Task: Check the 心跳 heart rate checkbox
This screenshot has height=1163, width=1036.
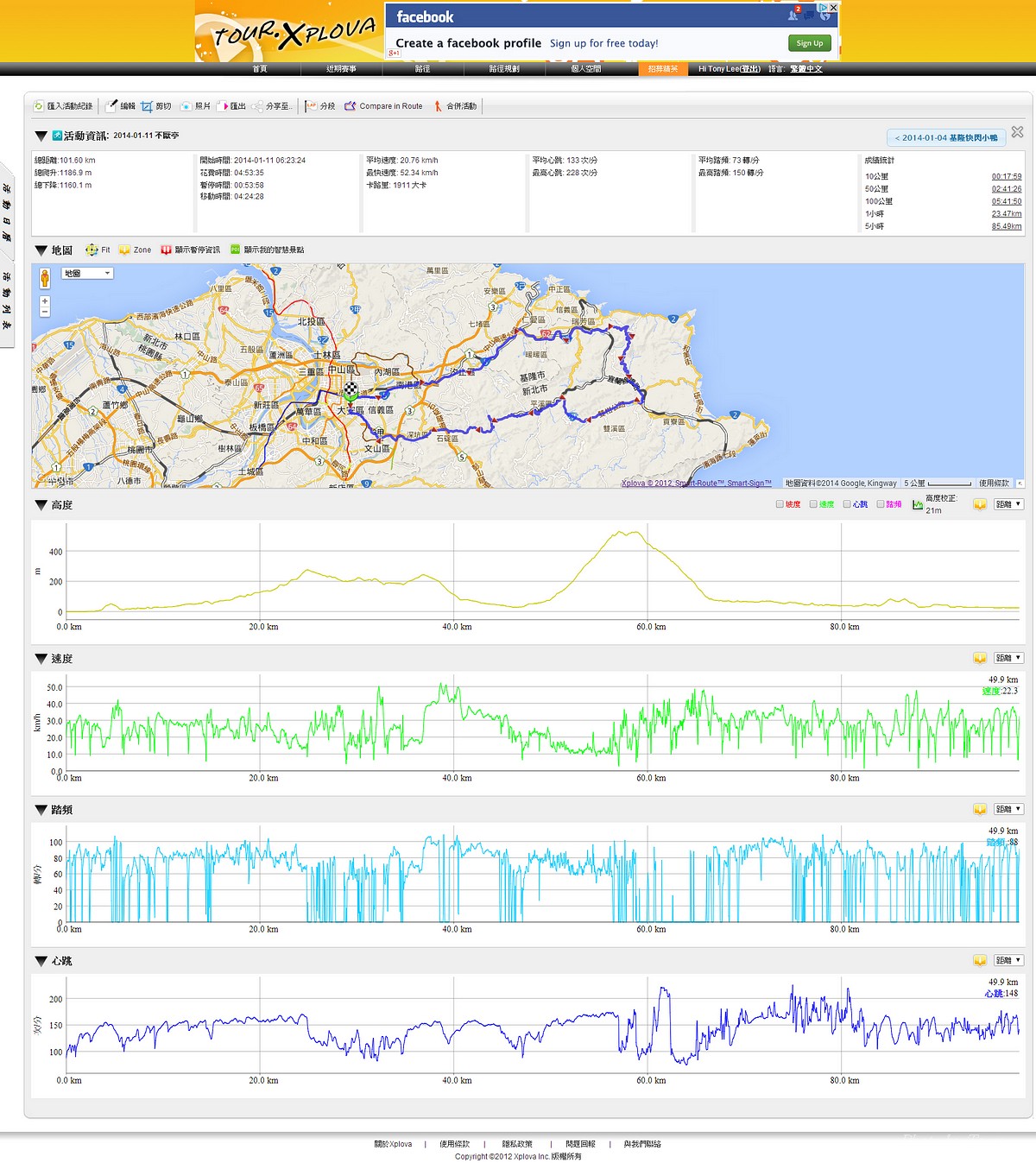Action: 847,504
